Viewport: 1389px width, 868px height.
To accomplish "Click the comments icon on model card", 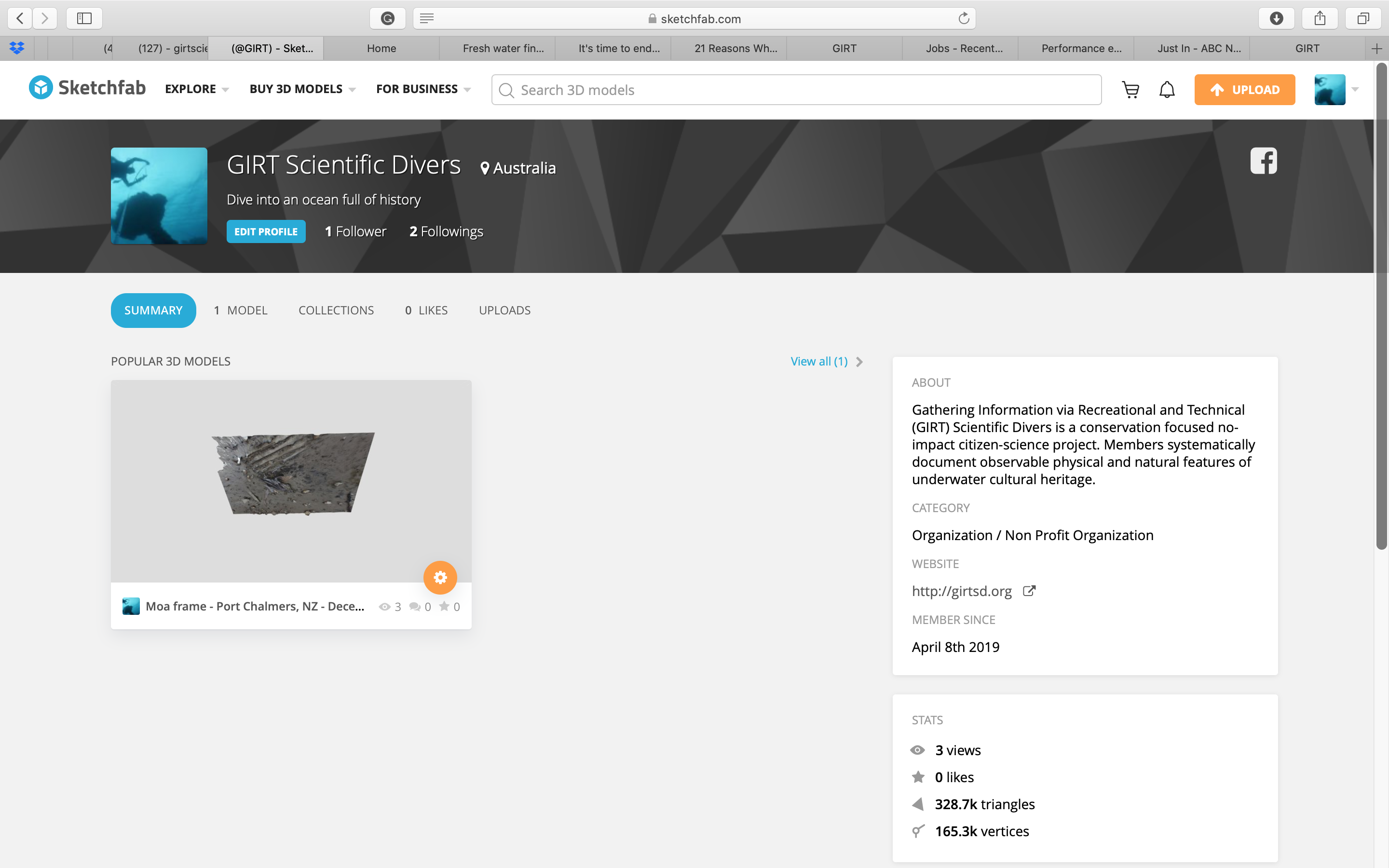I will (414, 607).
